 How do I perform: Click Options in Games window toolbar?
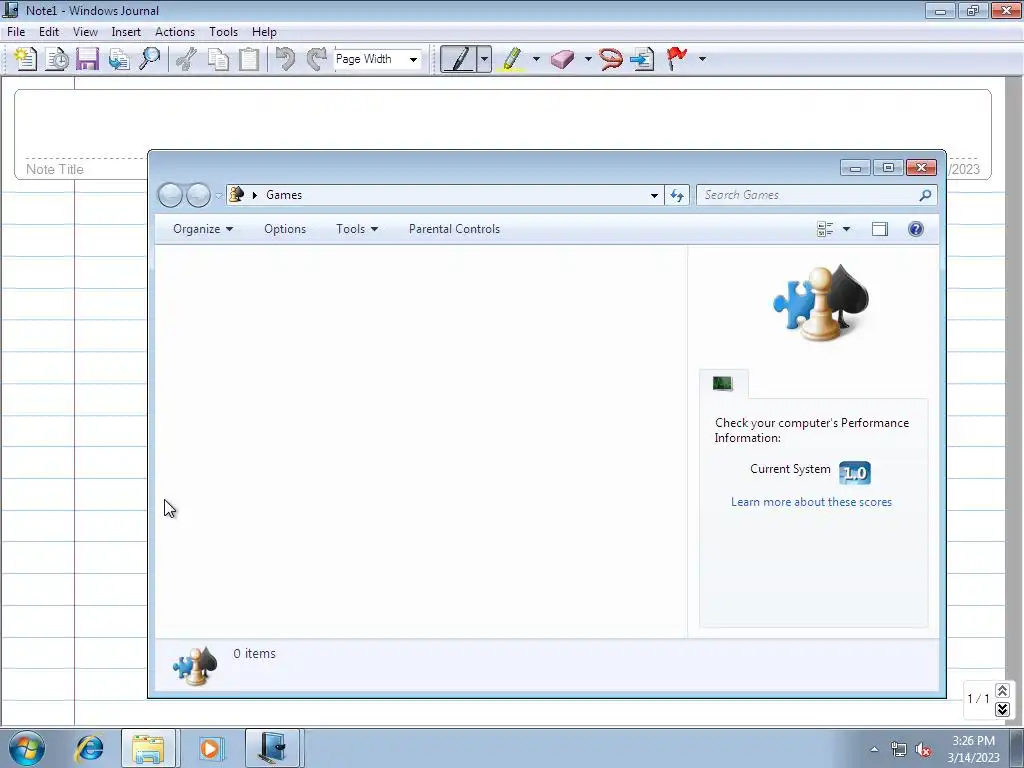pos(285,229)
